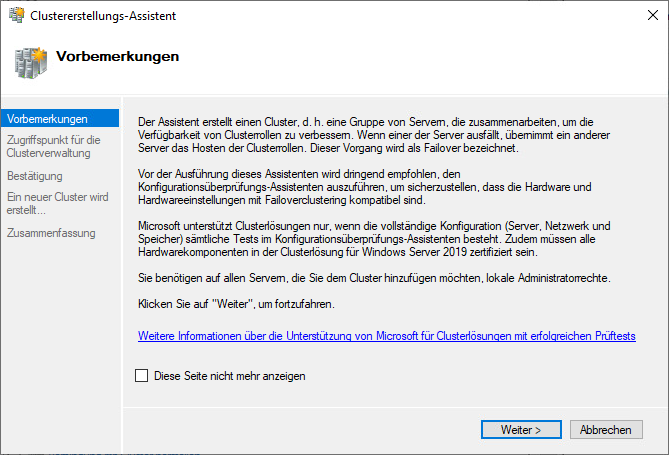Select 'Ein neuer Cluster wird erstellt...' step

(x=57, y=204)
